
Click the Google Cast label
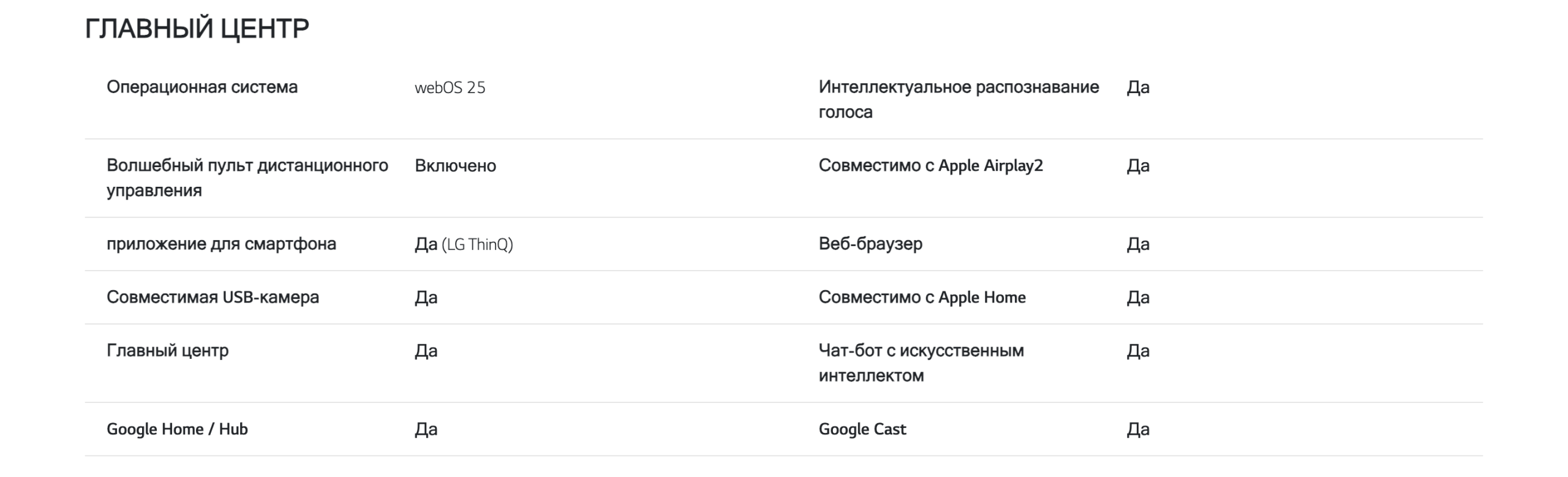(862, 429)
